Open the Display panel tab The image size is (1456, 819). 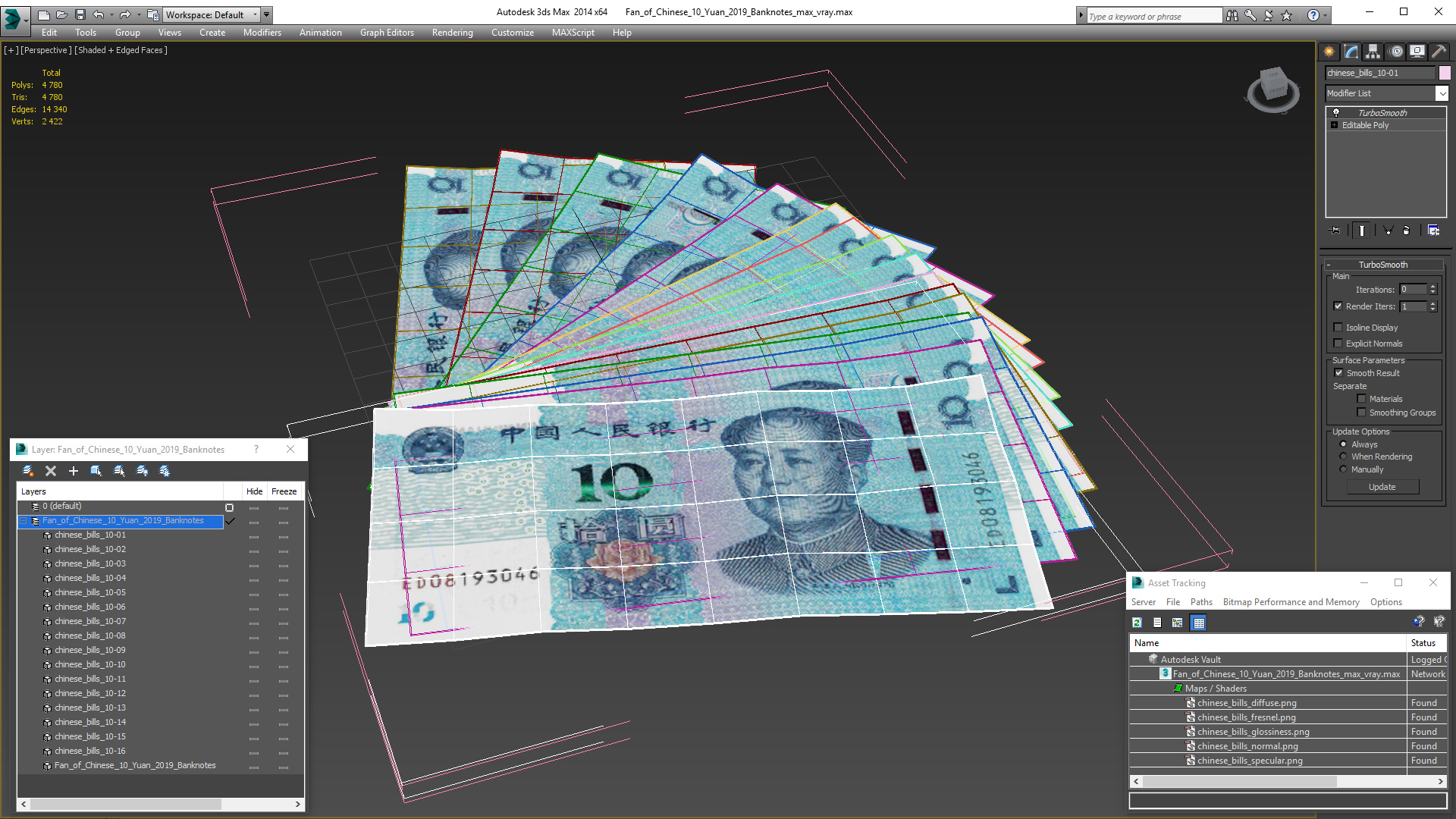pyautogui.click(x=1417, y=52)
